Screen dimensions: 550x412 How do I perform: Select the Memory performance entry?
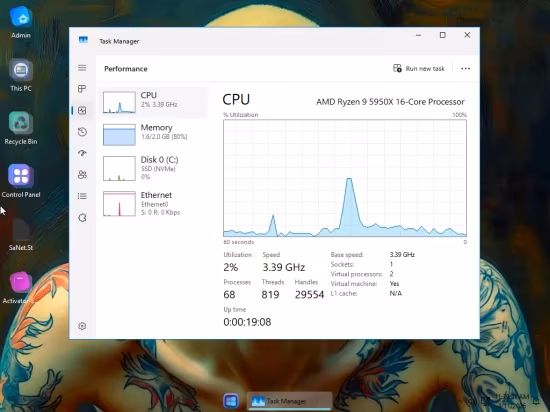click(x=154, y=134)
